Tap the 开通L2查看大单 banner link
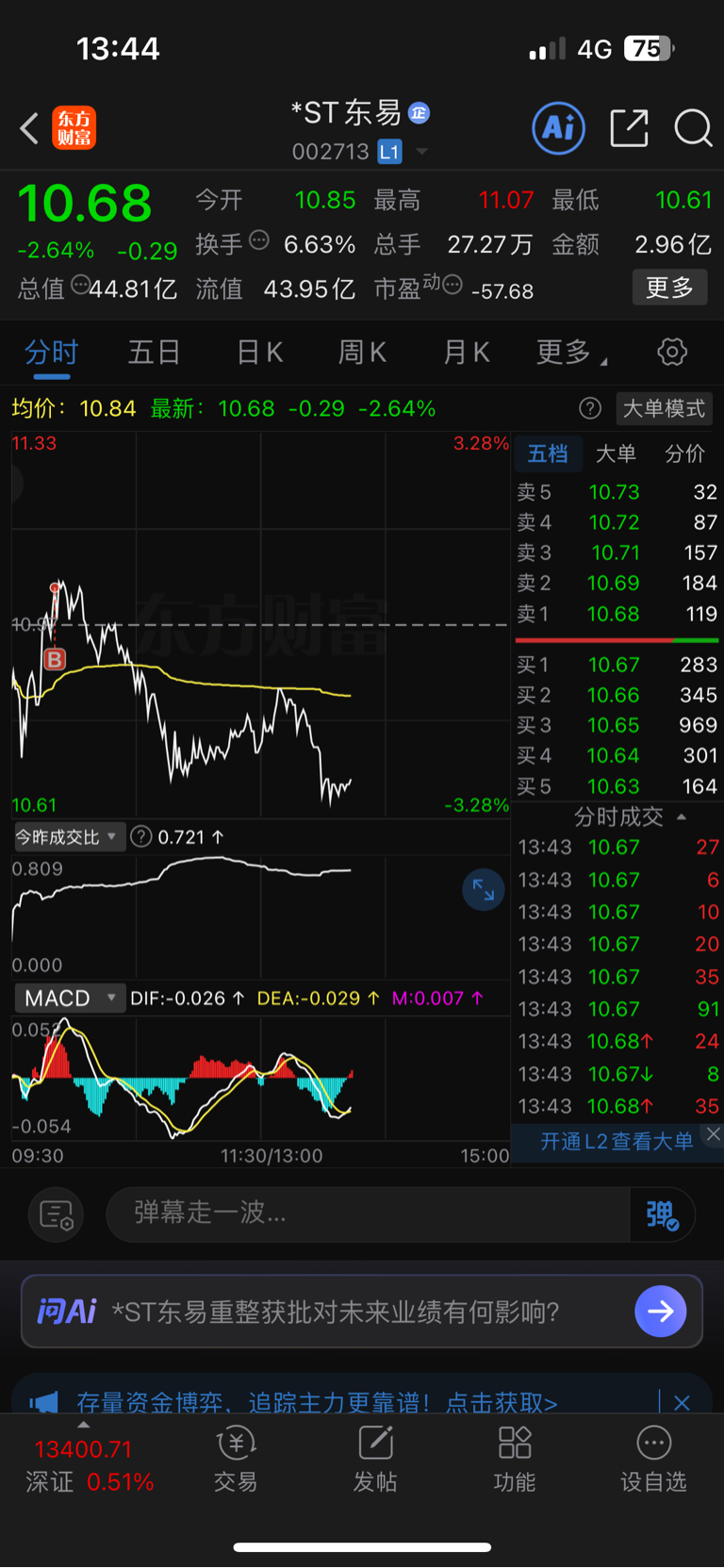The width and height of the screenshot is (724, 1568). (617, 1142)
